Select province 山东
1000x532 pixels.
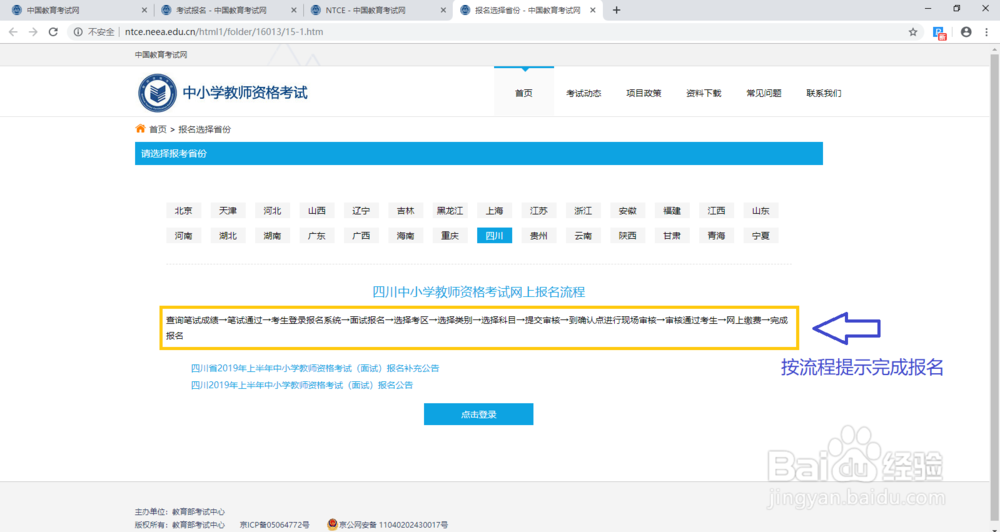coord(761,211)
